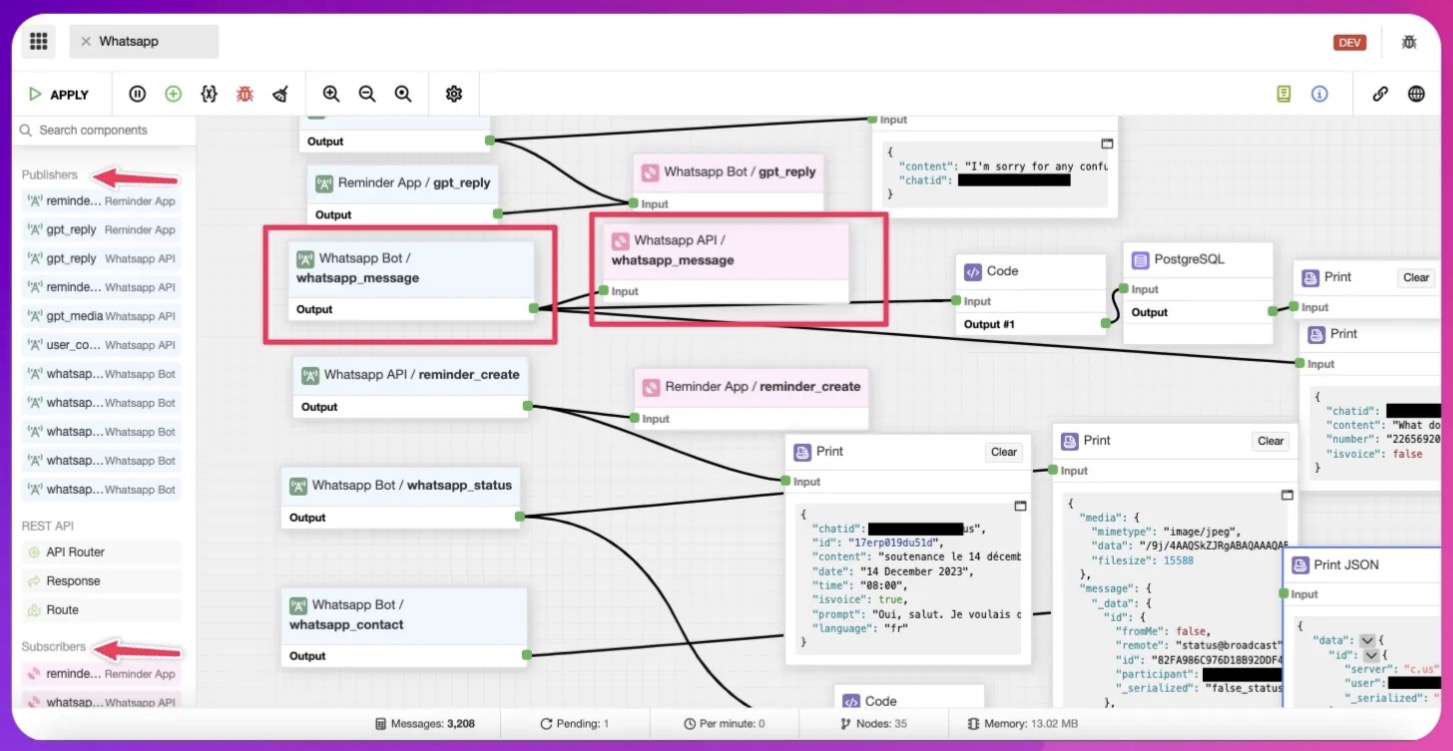Click output port of Whatsapp Bot / whatsapp_contact
This screenshot has height=751, width=1453.
[526, 656]
